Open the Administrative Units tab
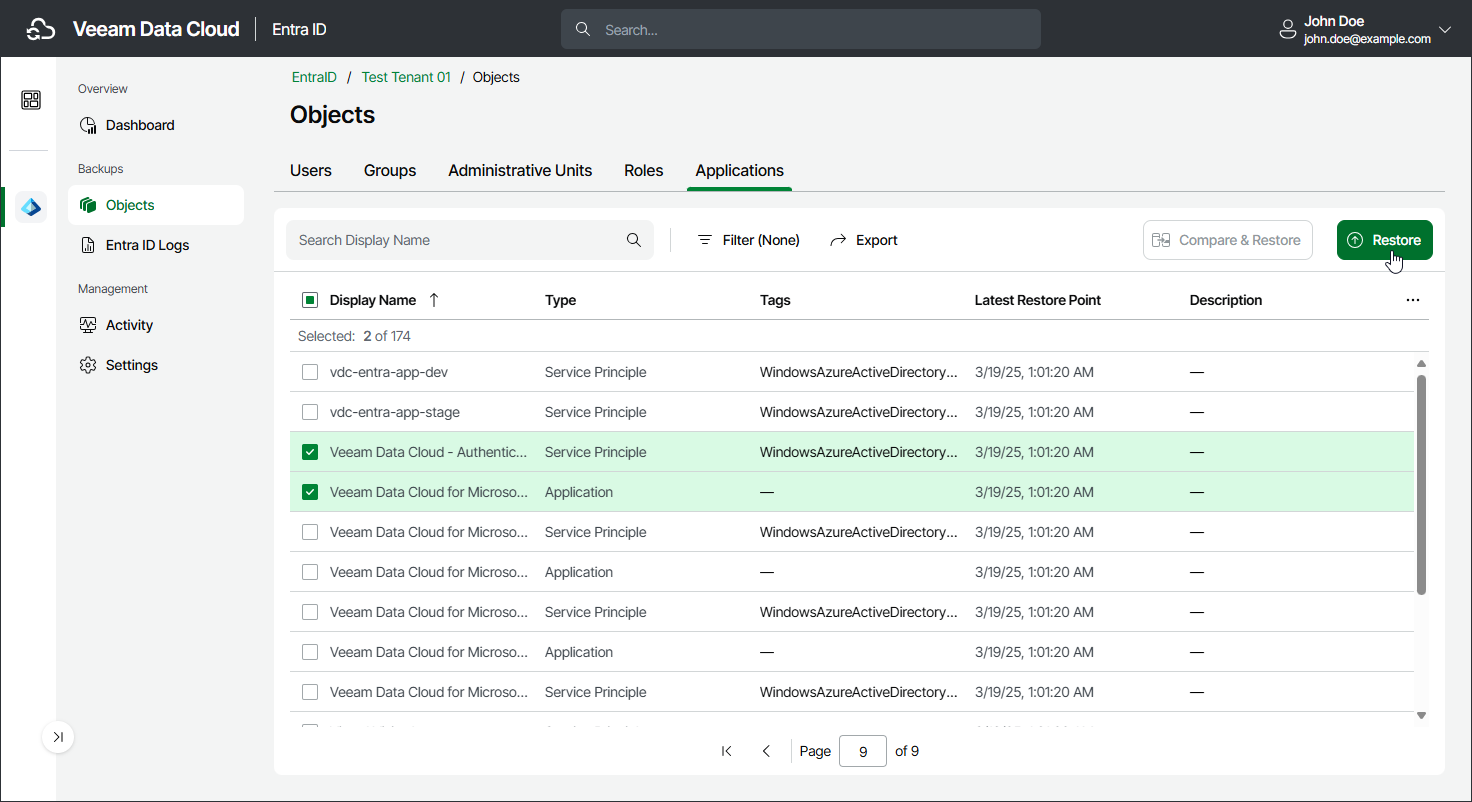 click(x=520, y=170)
